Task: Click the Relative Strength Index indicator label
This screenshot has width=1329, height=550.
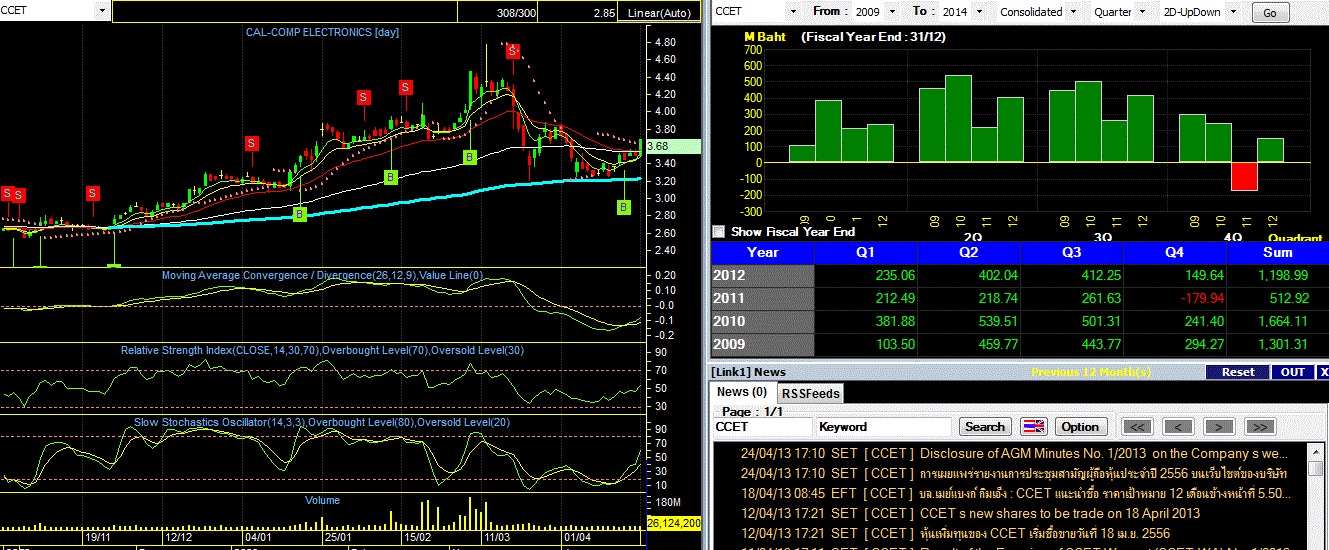Action: (322, 350)
